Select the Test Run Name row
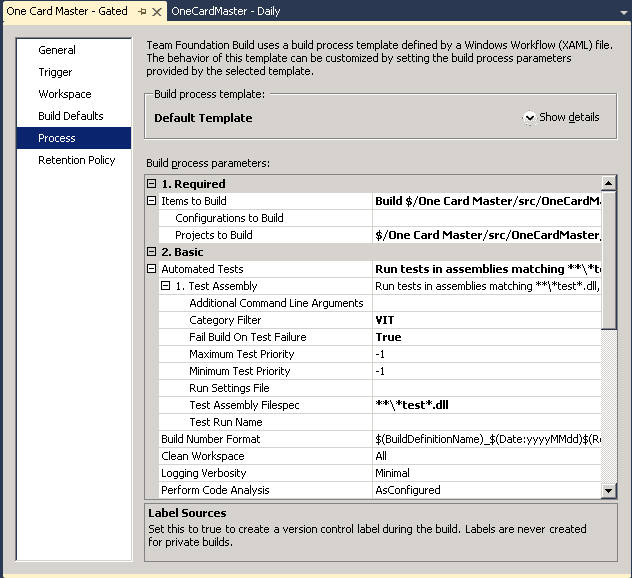Image resolution: width=632 pixels, height=578 pixels. (x=380, y=422)
